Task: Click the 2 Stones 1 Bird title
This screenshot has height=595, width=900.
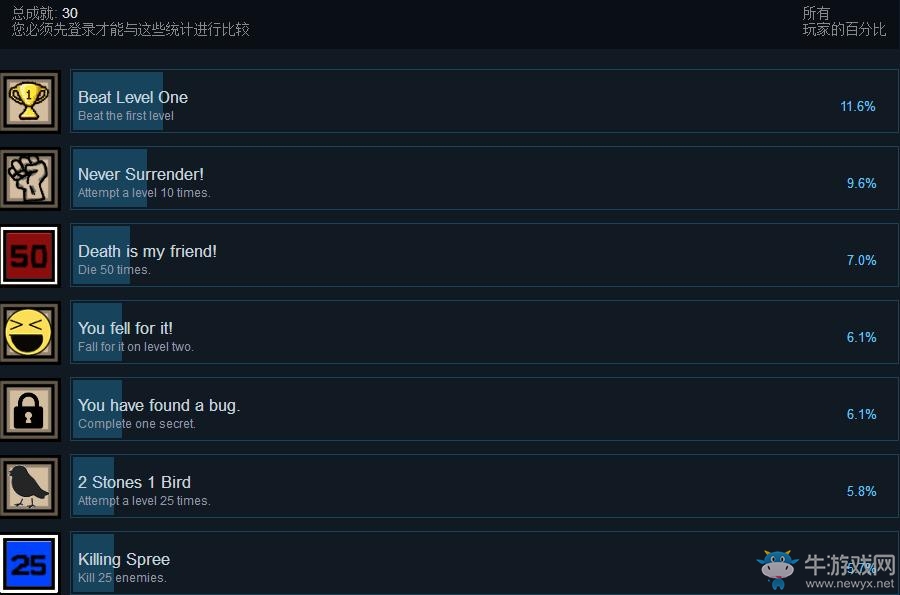Action: [134, 482]
